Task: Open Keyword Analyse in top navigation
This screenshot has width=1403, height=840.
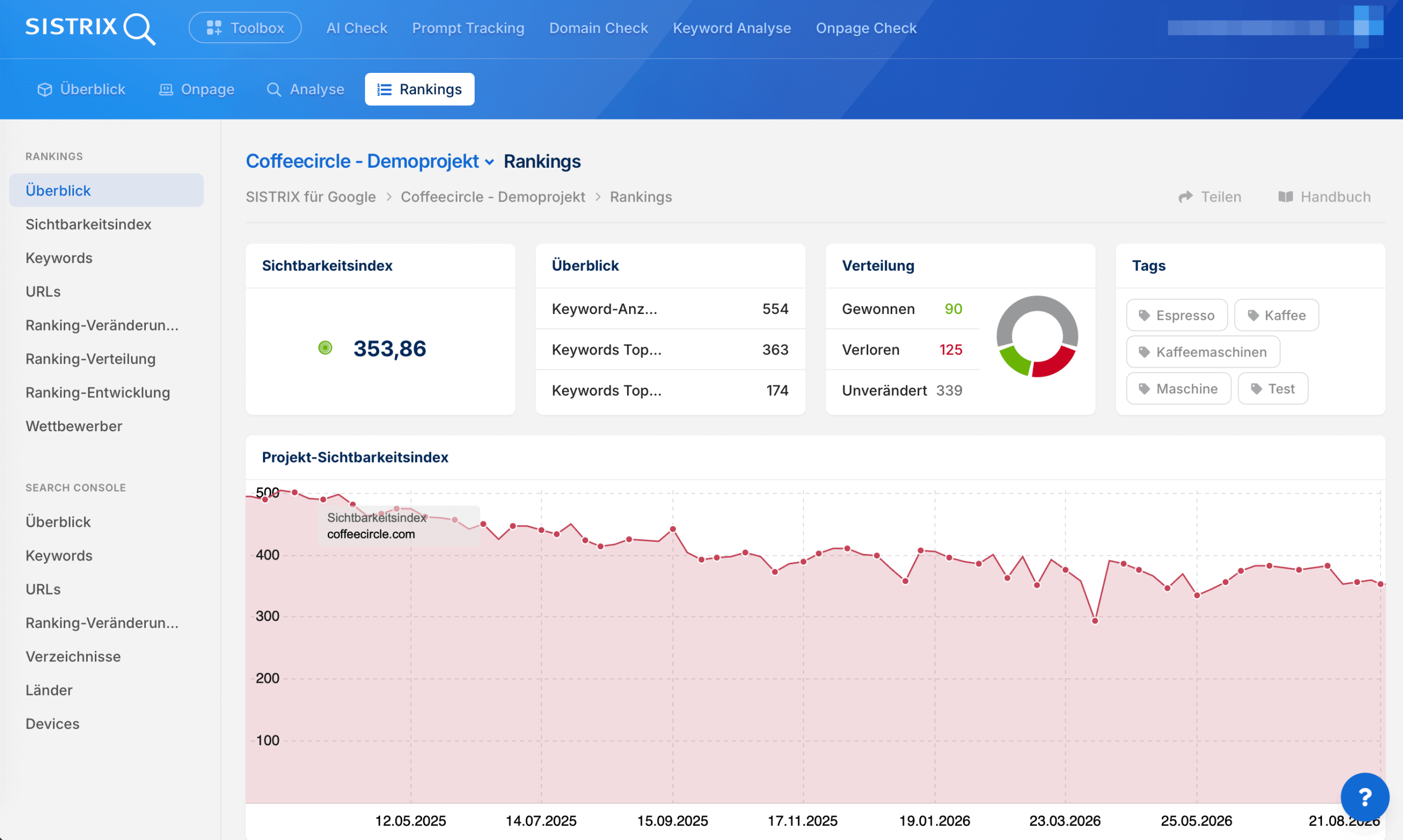Action: 731,28
